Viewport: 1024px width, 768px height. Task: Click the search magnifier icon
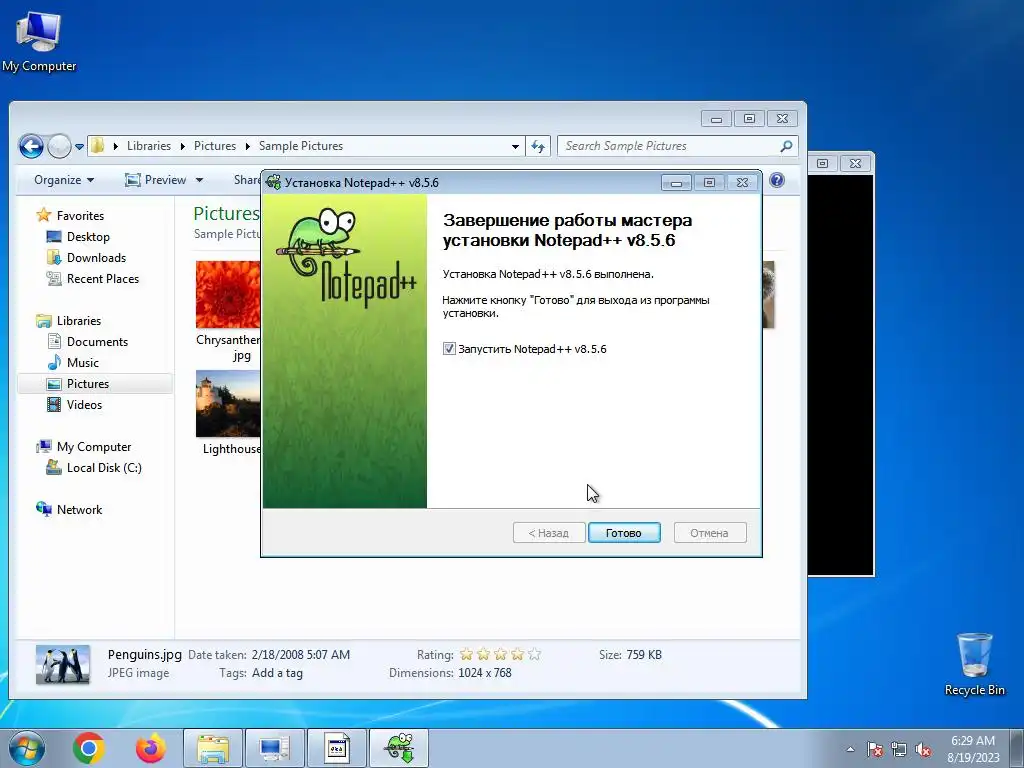click(x=786, y=146)
